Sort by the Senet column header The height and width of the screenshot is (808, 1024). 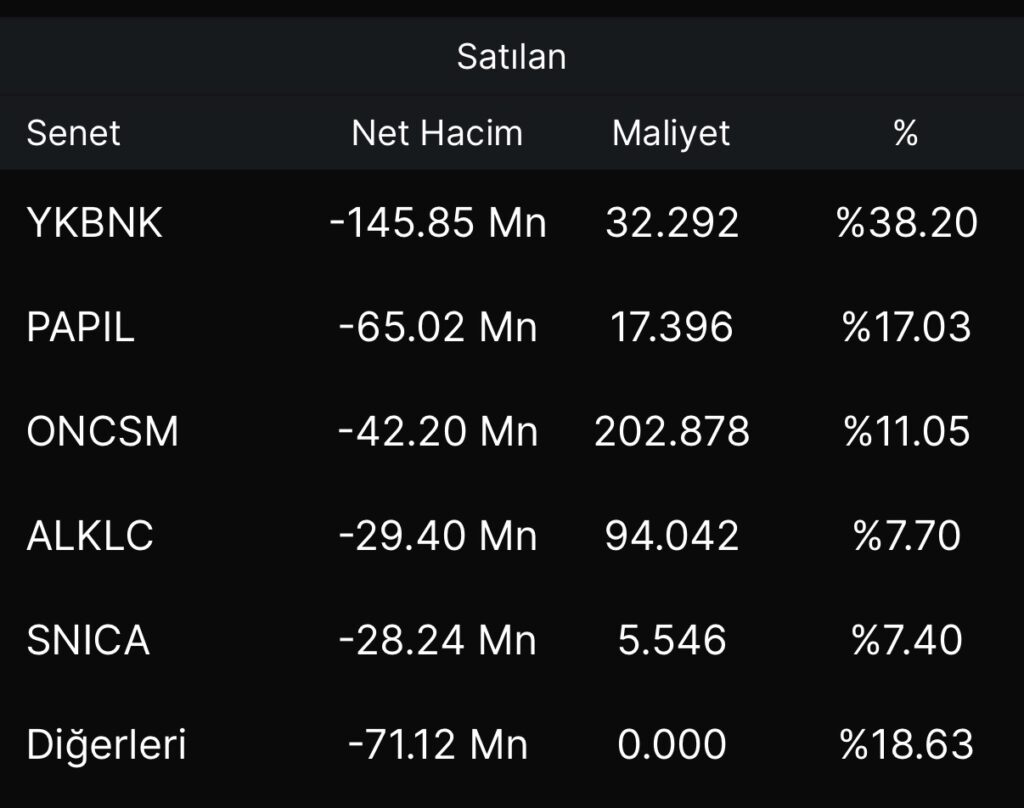pyautogui.click(x=73, y=133)
